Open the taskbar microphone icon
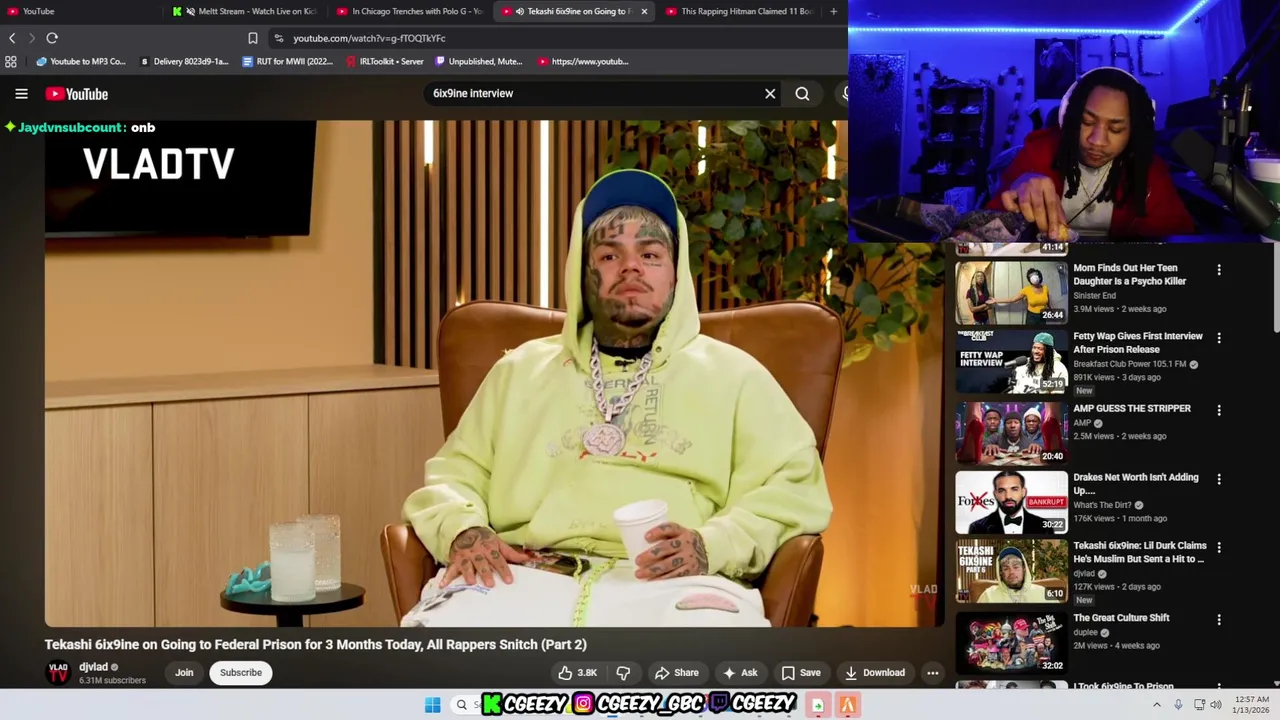The height and width of the screenshot is (720, 1280). (x=1178, y=705)
